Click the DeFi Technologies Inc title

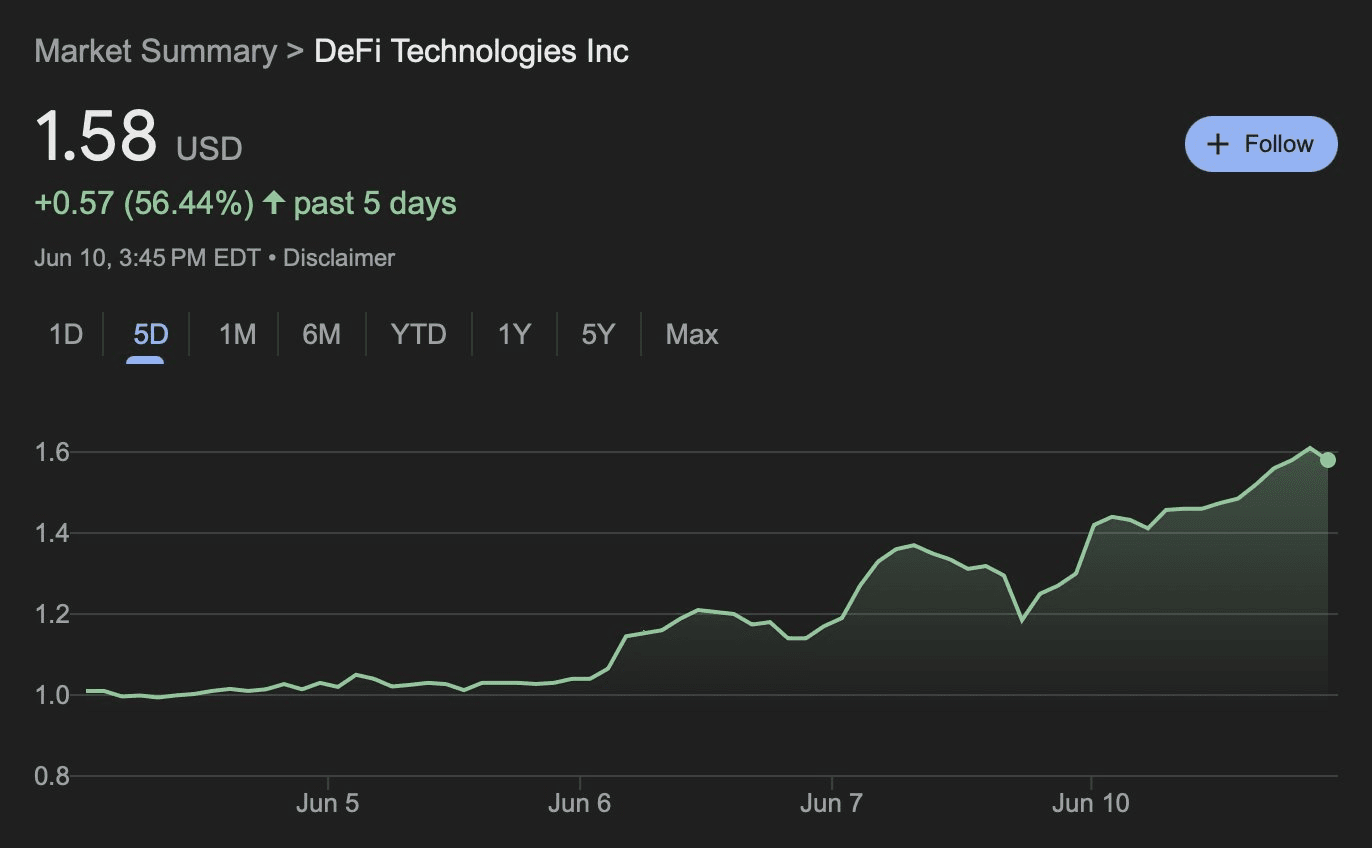[471, 51]
